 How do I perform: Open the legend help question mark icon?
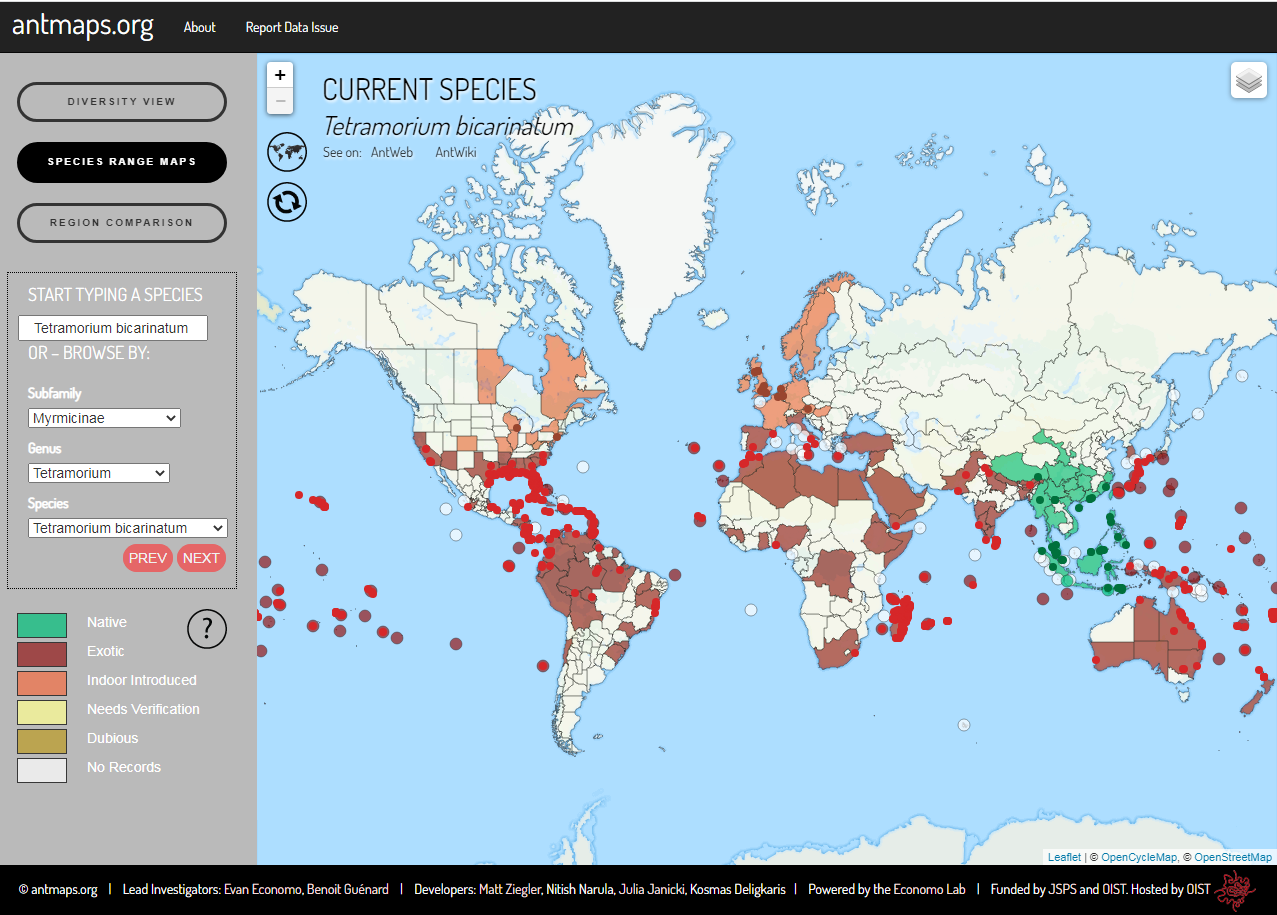point(207,629)
